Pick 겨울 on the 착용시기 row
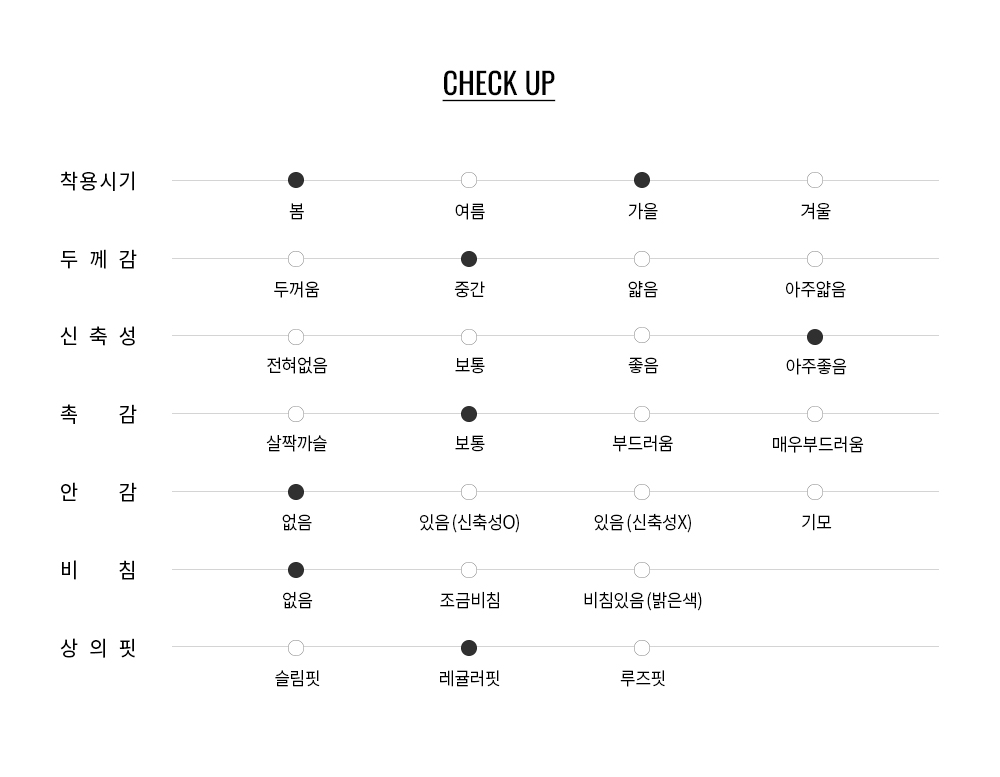1000x777 pixels. pyautogui.click(x=815, y=180)
